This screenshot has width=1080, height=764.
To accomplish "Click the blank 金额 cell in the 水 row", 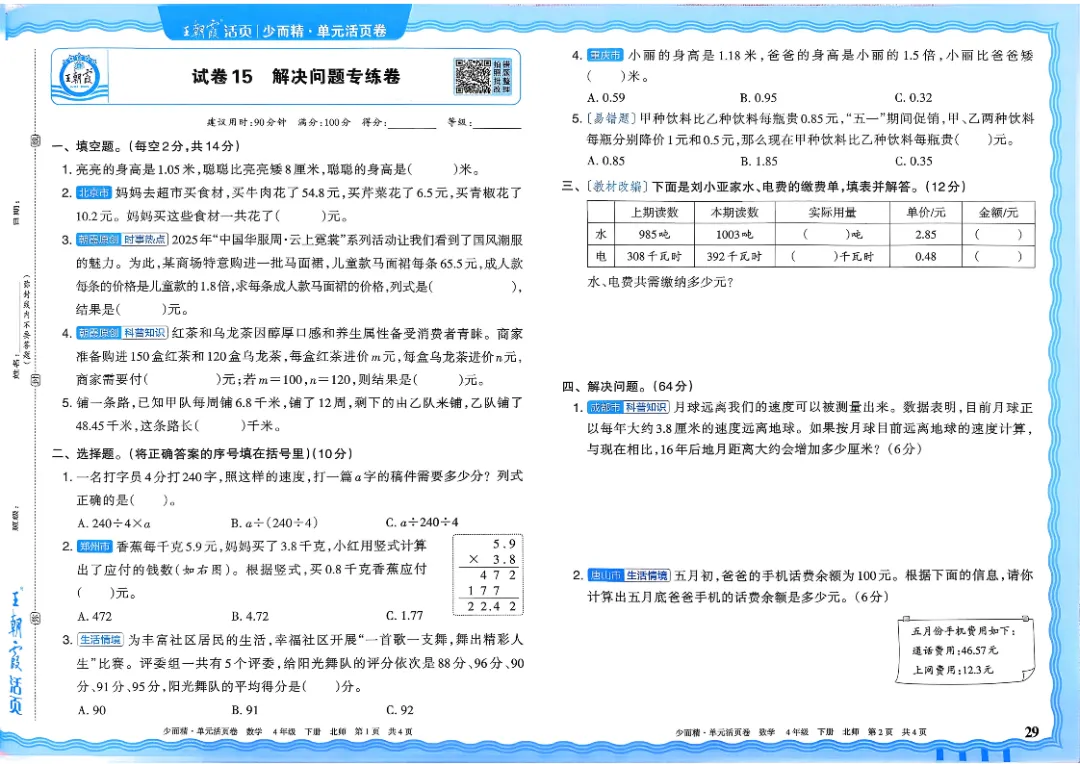I will 998,234.
